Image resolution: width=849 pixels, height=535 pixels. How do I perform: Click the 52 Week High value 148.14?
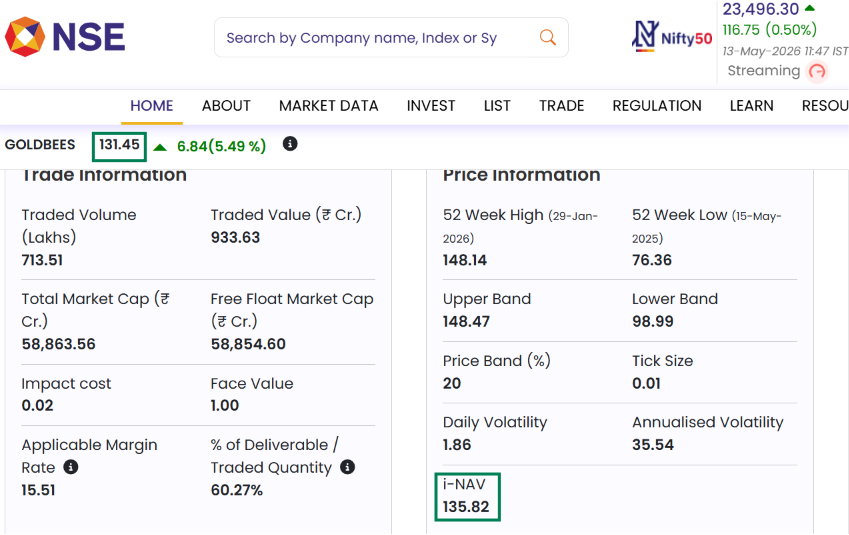(465, 260)
